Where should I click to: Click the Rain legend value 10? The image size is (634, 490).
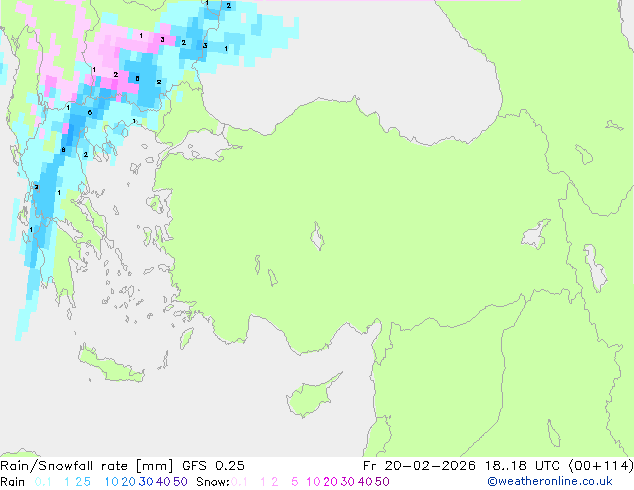pos(111,482)
